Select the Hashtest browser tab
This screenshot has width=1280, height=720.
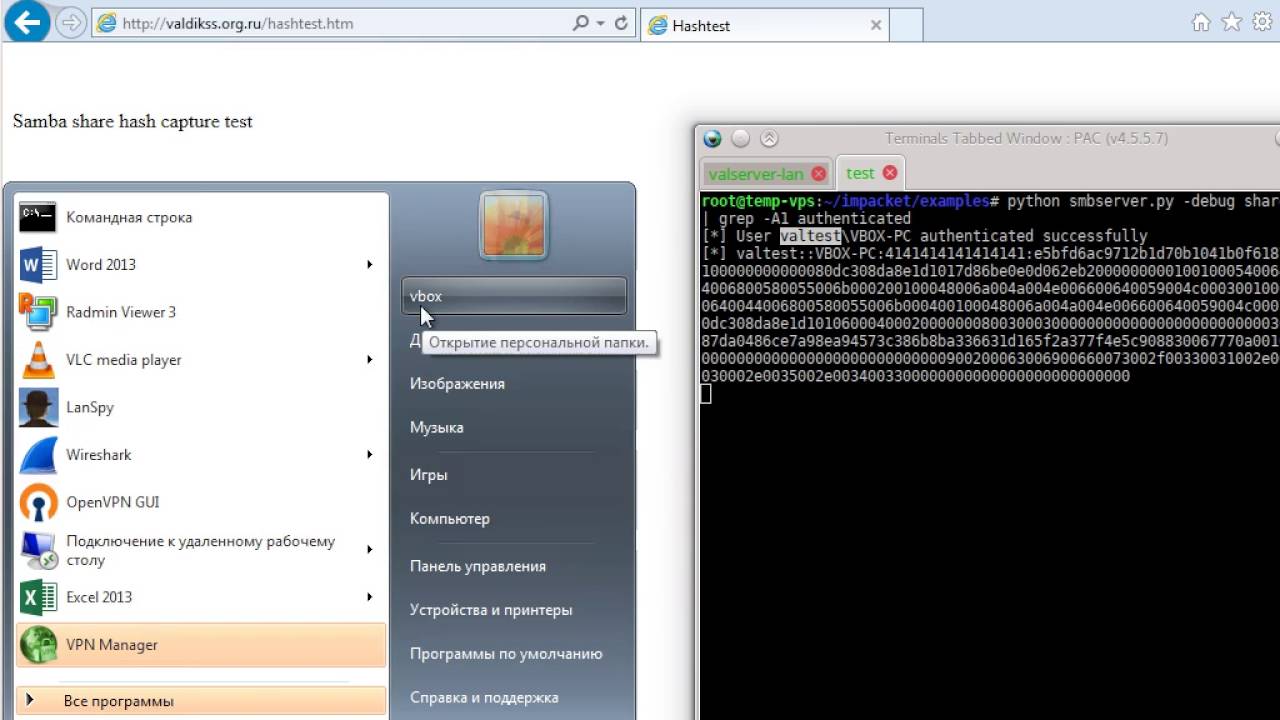pos(765,26)
